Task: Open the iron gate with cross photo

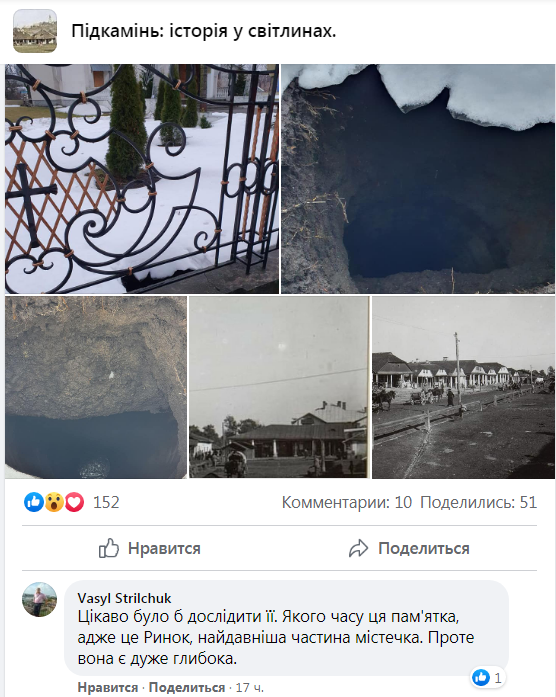Action: 142,179
